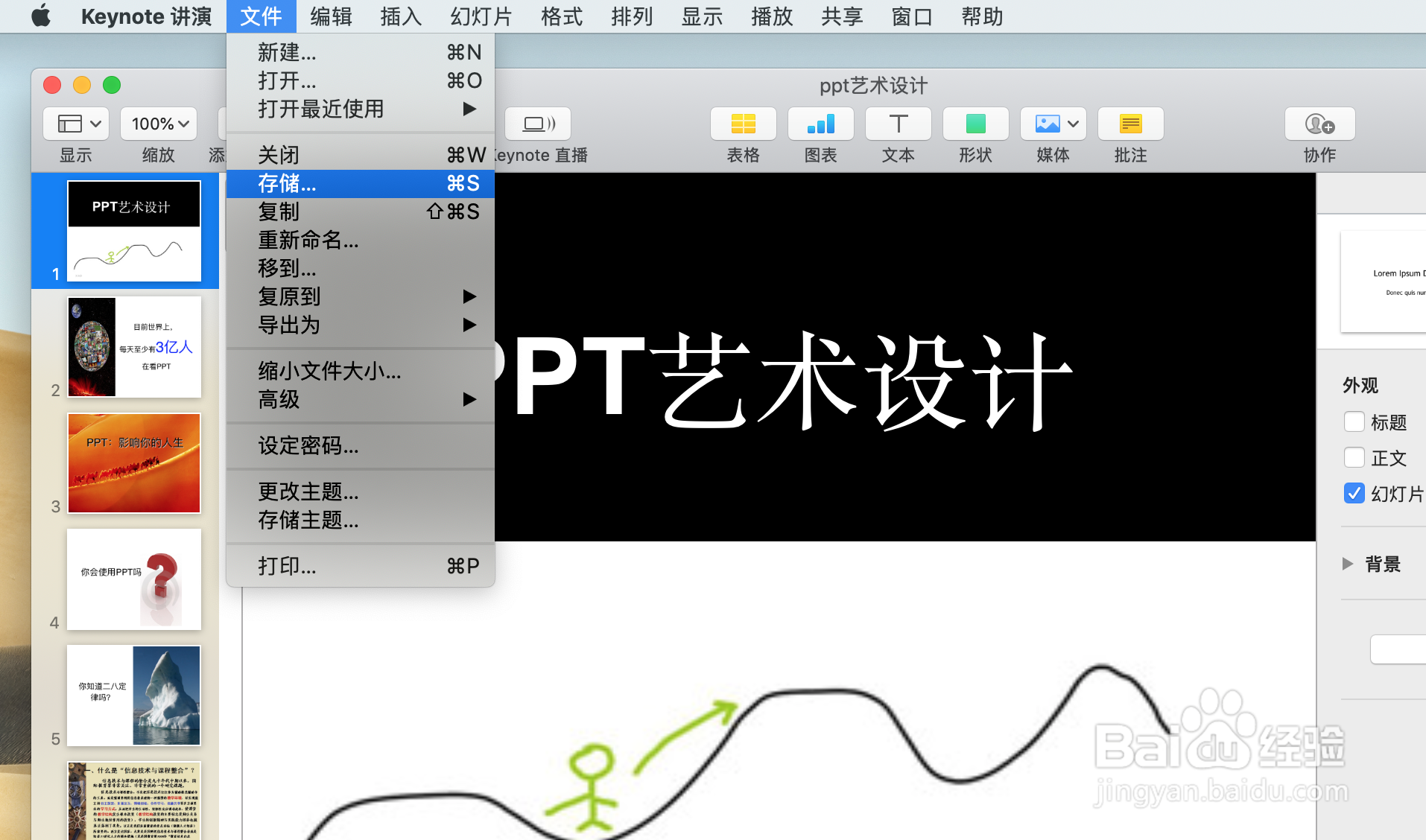Screen dimensions: 1426x840
Task: Choose 关闭 in the file menu
Action: (361, 155)
